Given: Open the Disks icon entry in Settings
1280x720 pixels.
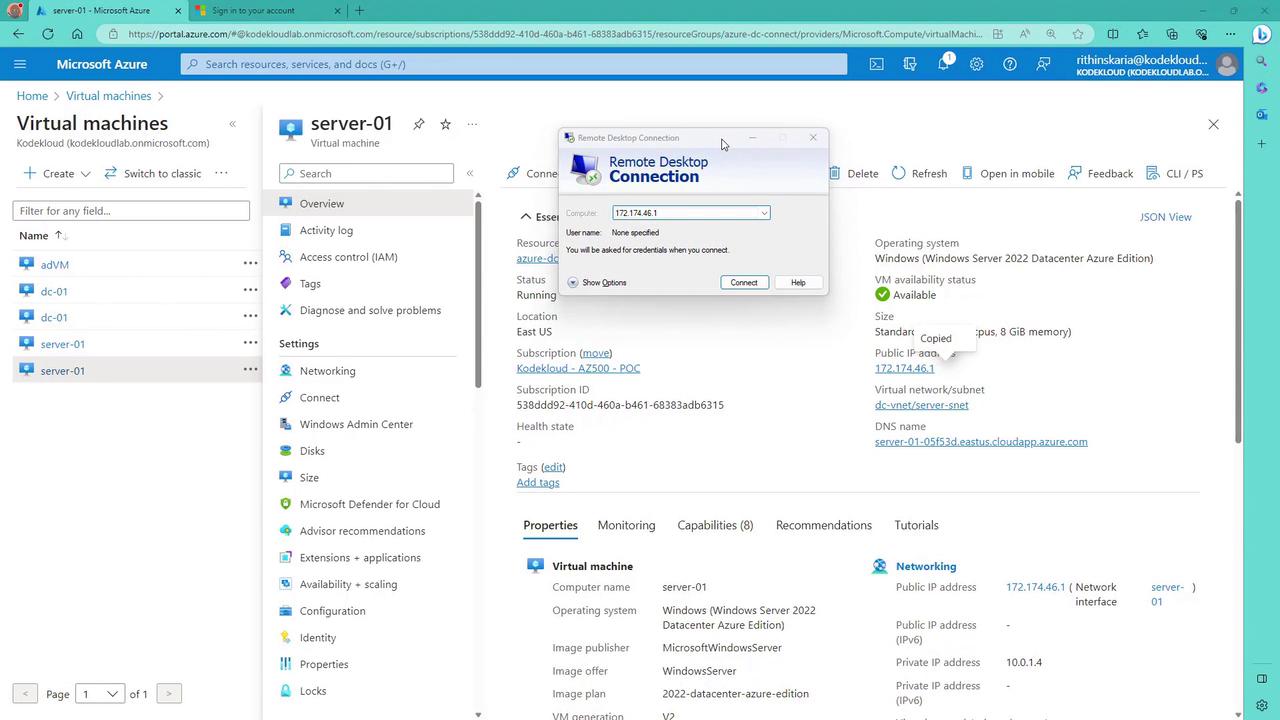Looking at the screenshot, I should (x=286, y=451).
